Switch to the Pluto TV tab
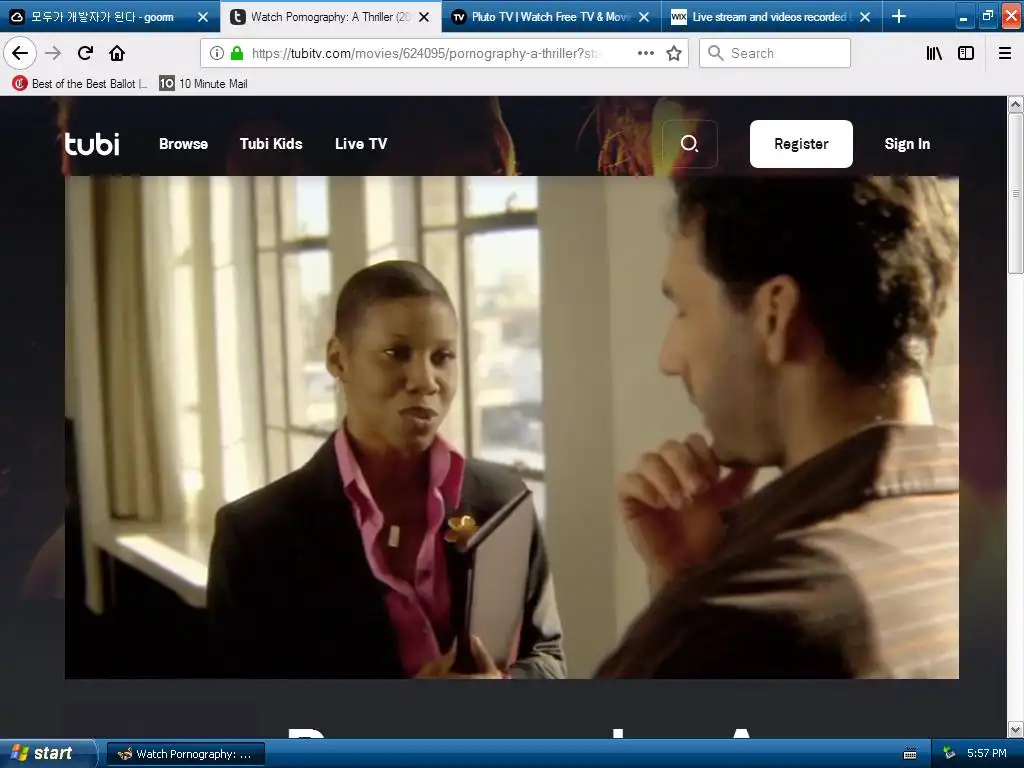1024x768 pixels. pyautogui.click(x=551, y=17)
